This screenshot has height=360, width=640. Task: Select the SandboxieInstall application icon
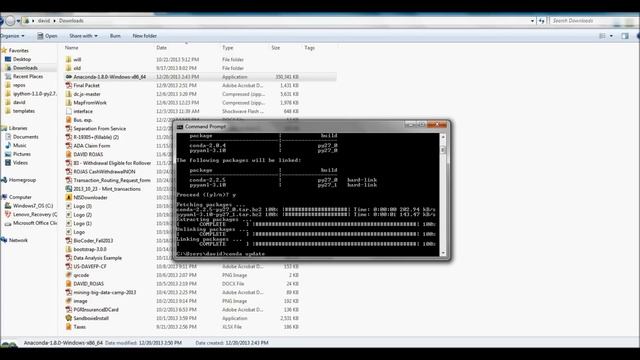coord(69,318)
